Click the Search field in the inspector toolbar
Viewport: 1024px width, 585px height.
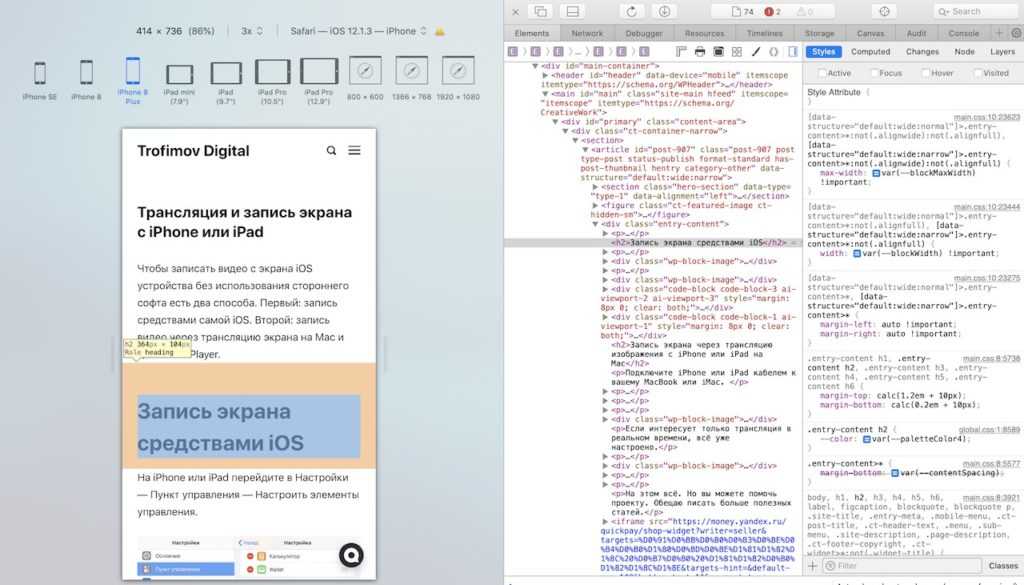tap(975, 11)
